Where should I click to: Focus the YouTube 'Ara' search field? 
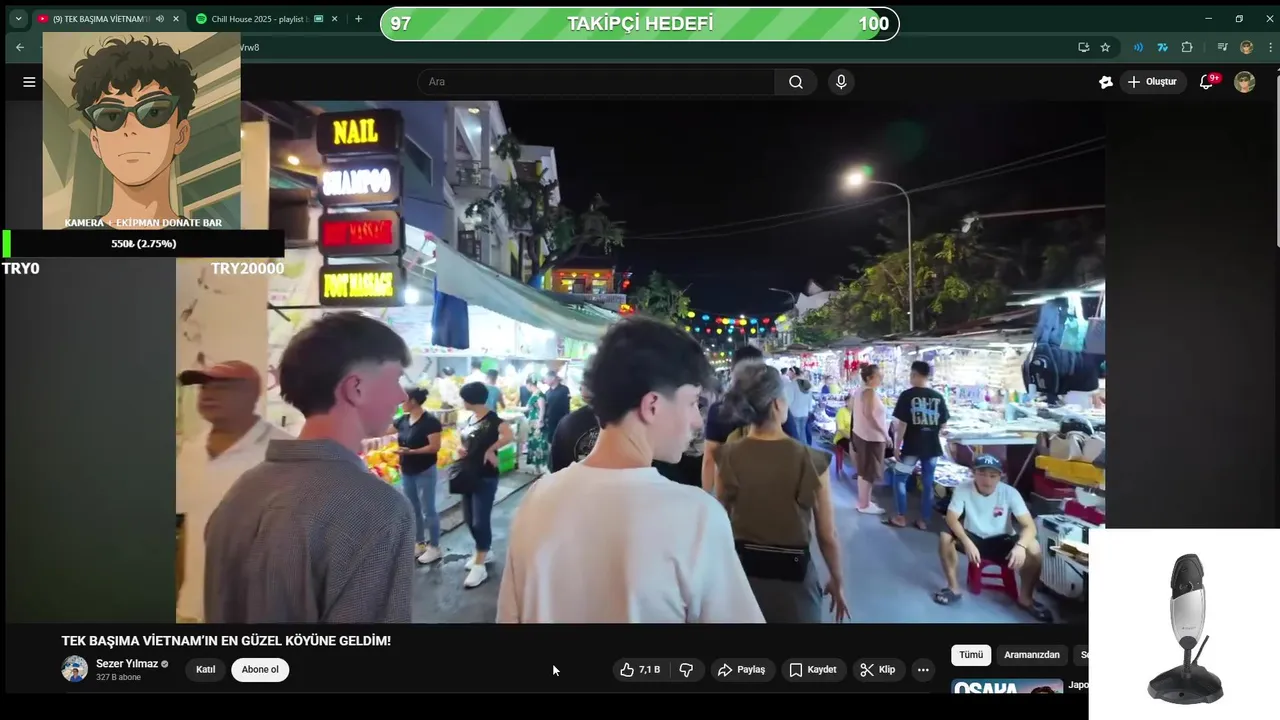[597, 82]
